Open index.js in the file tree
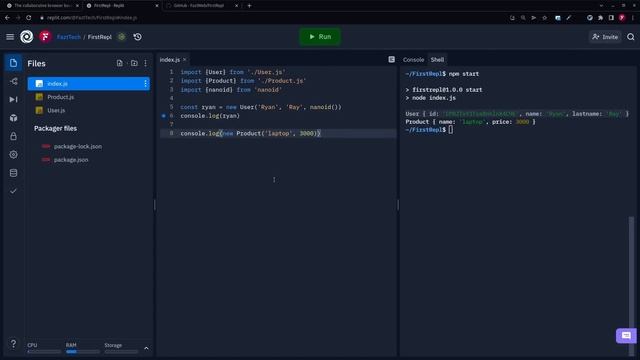 89,84
